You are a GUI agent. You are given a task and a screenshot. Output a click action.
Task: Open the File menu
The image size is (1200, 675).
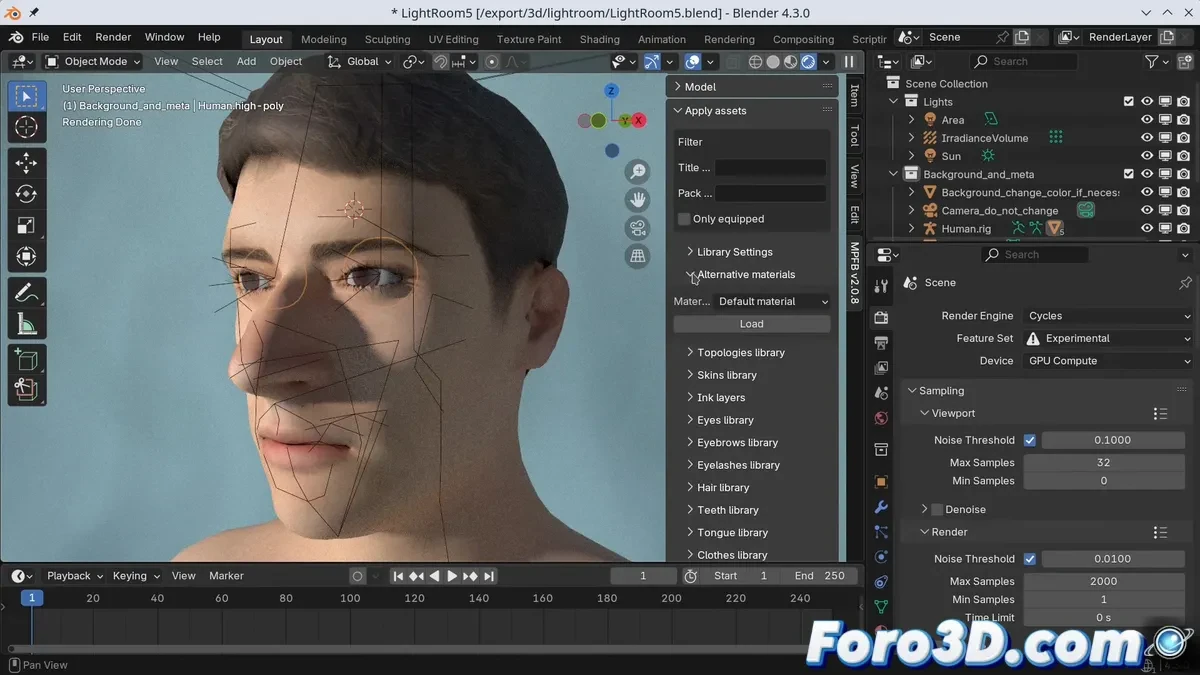(40, 37)
